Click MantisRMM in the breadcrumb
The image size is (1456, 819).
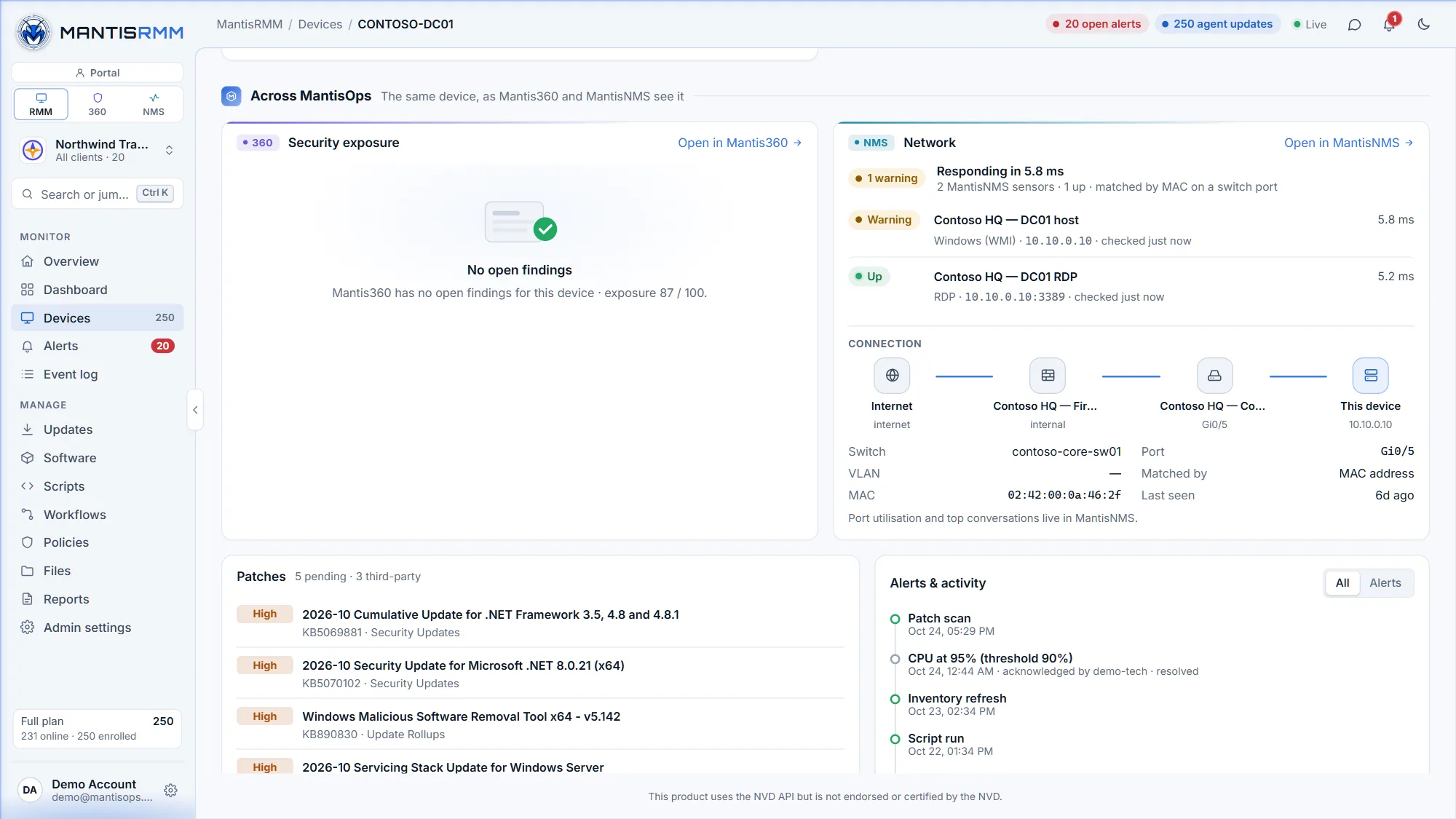[x=249, y=24]
